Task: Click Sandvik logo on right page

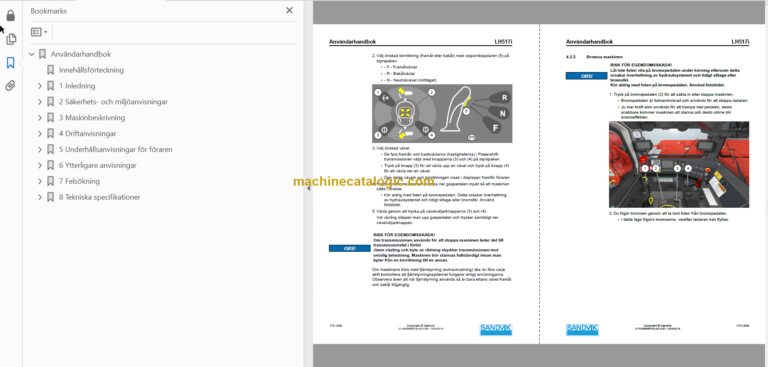Action: [x=582, y=329]
